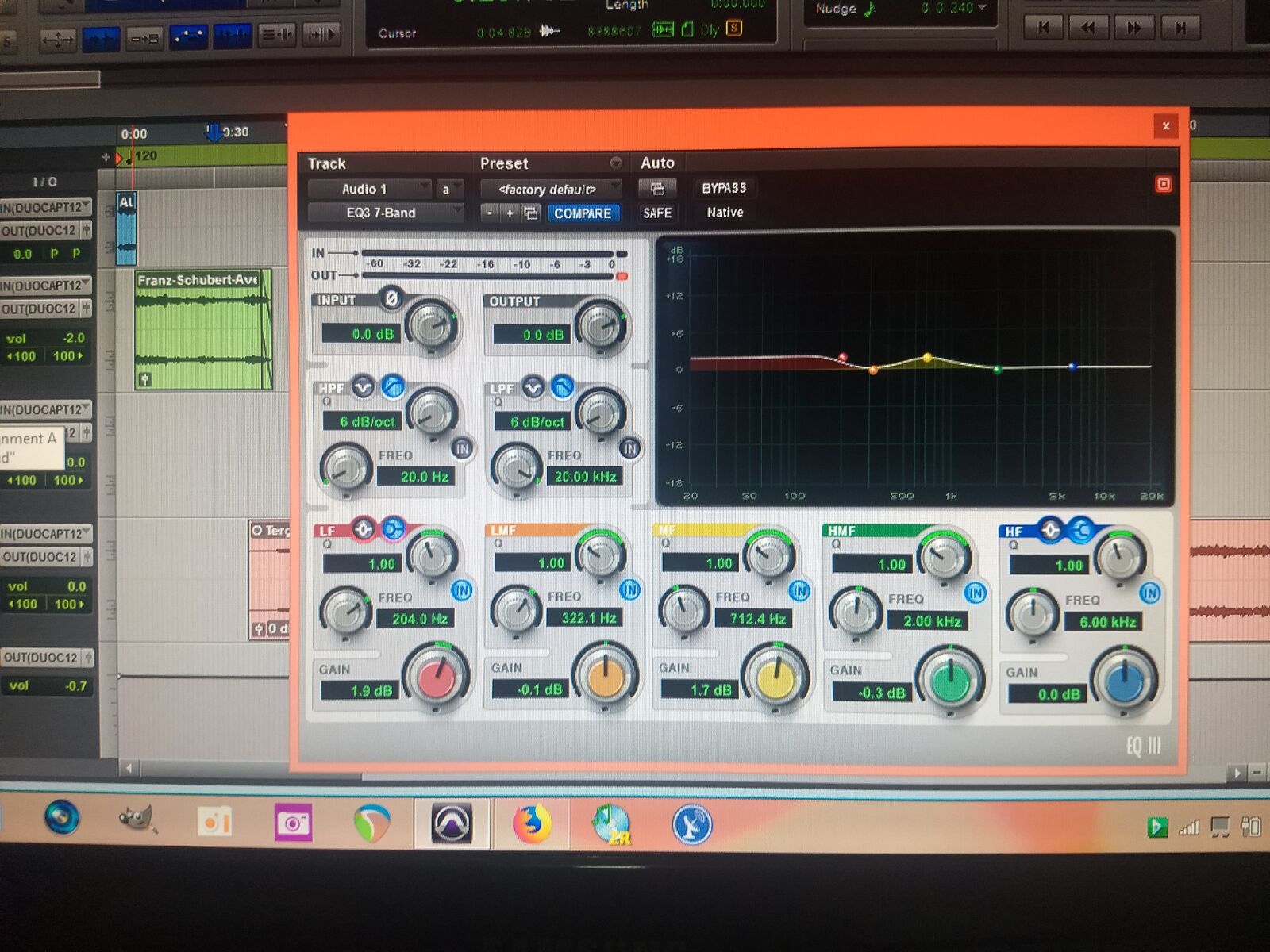Select LF shelf filter type icon

(x=393, y=528)
